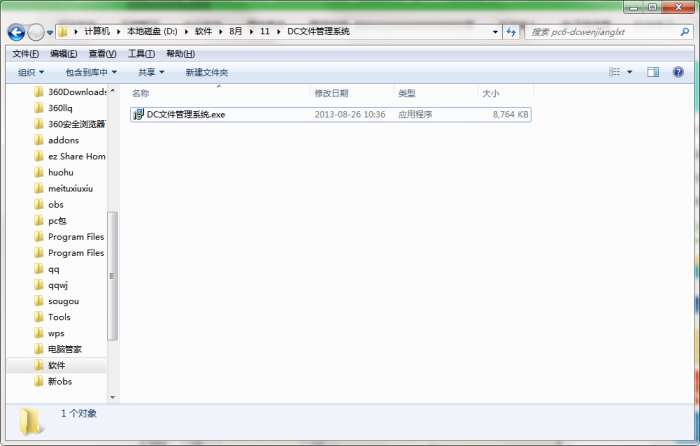Screen dimensions: 700x446
Task: Open the address bar history dropdown
Action: 495,32
